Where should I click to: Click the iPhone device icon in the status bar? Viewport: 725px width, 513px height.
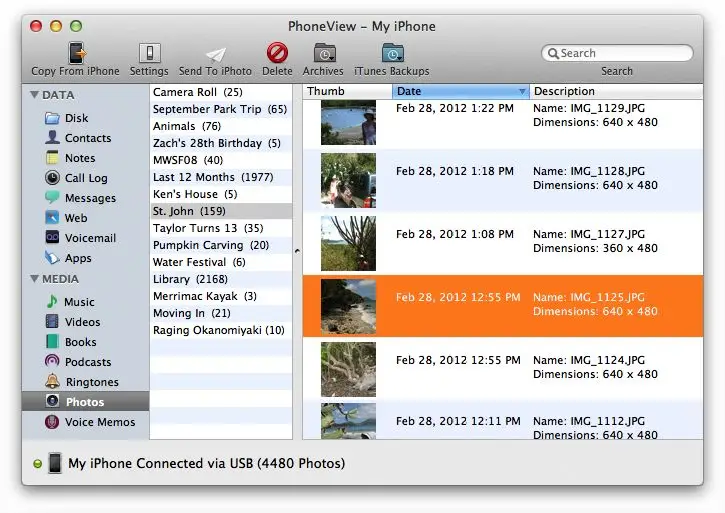click(55, 463)
